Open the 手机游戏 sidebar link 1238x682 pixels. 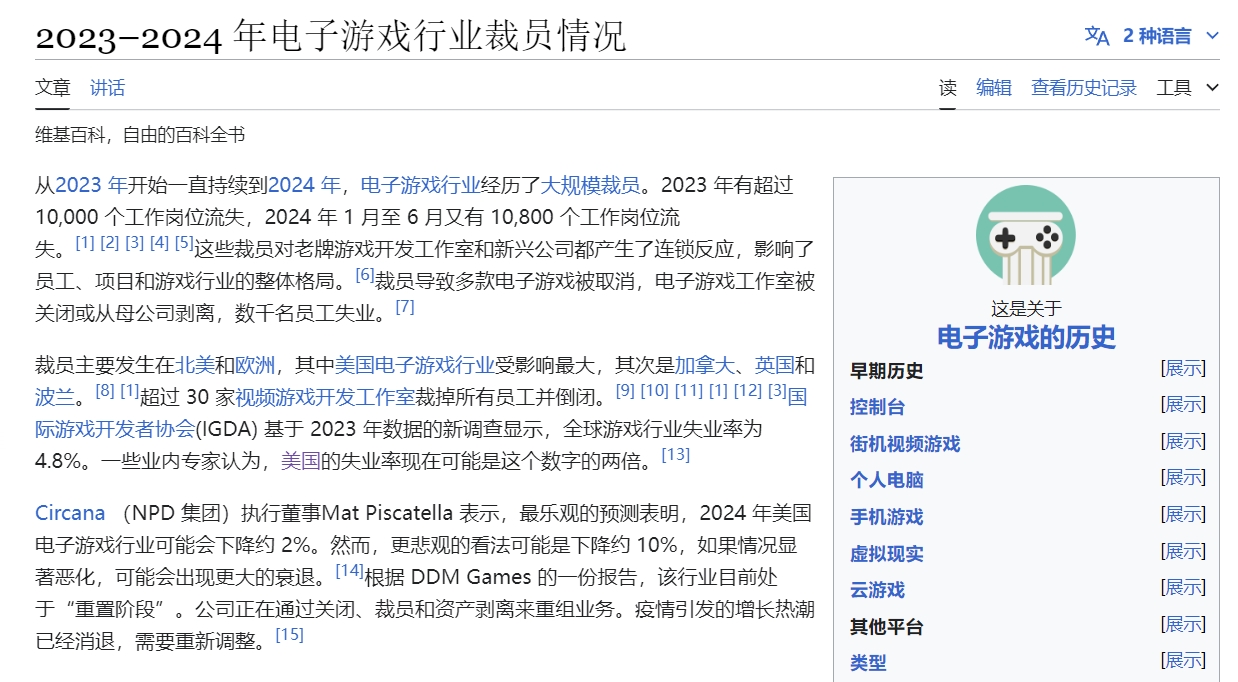click(886, 517)
